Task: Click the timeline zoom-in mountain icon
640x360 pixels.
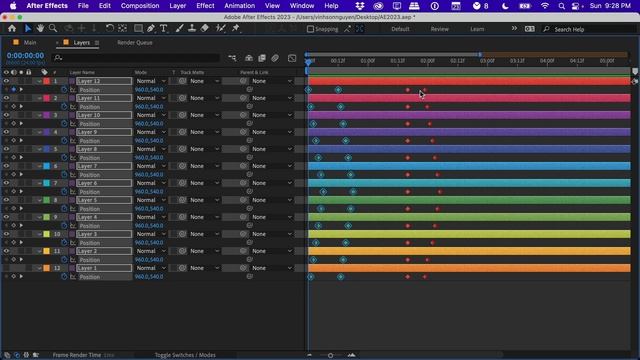Action: pos(351,355)
